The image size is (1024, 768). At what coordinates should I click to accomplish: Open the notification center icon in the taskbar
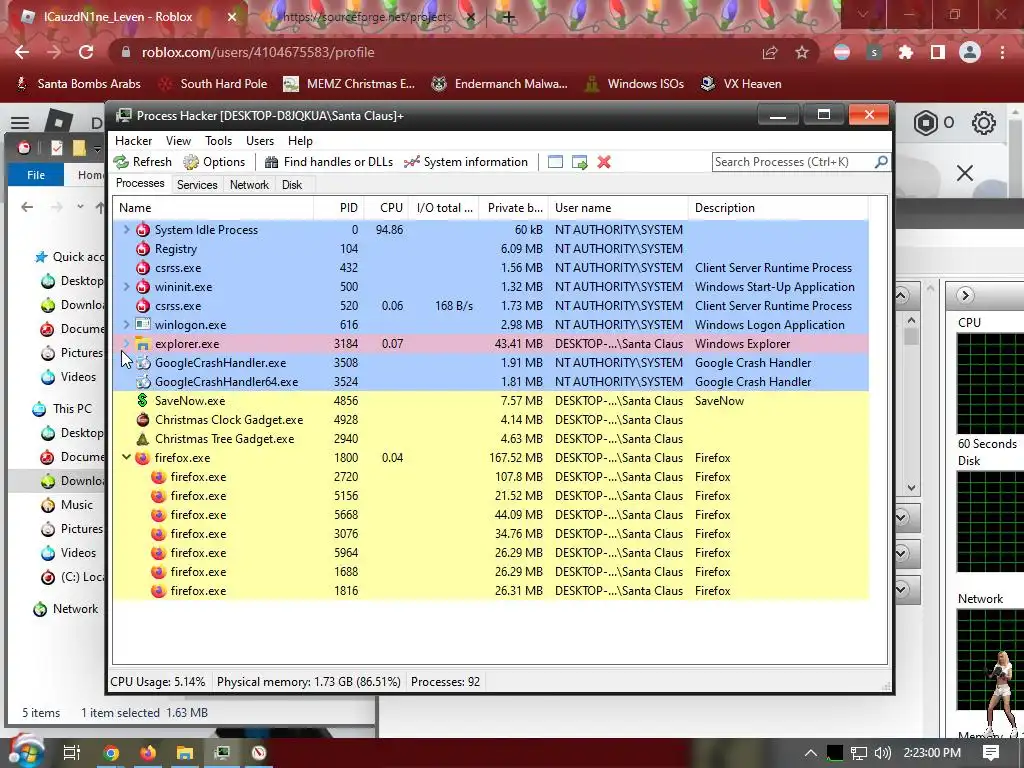[x=991, y=753]
